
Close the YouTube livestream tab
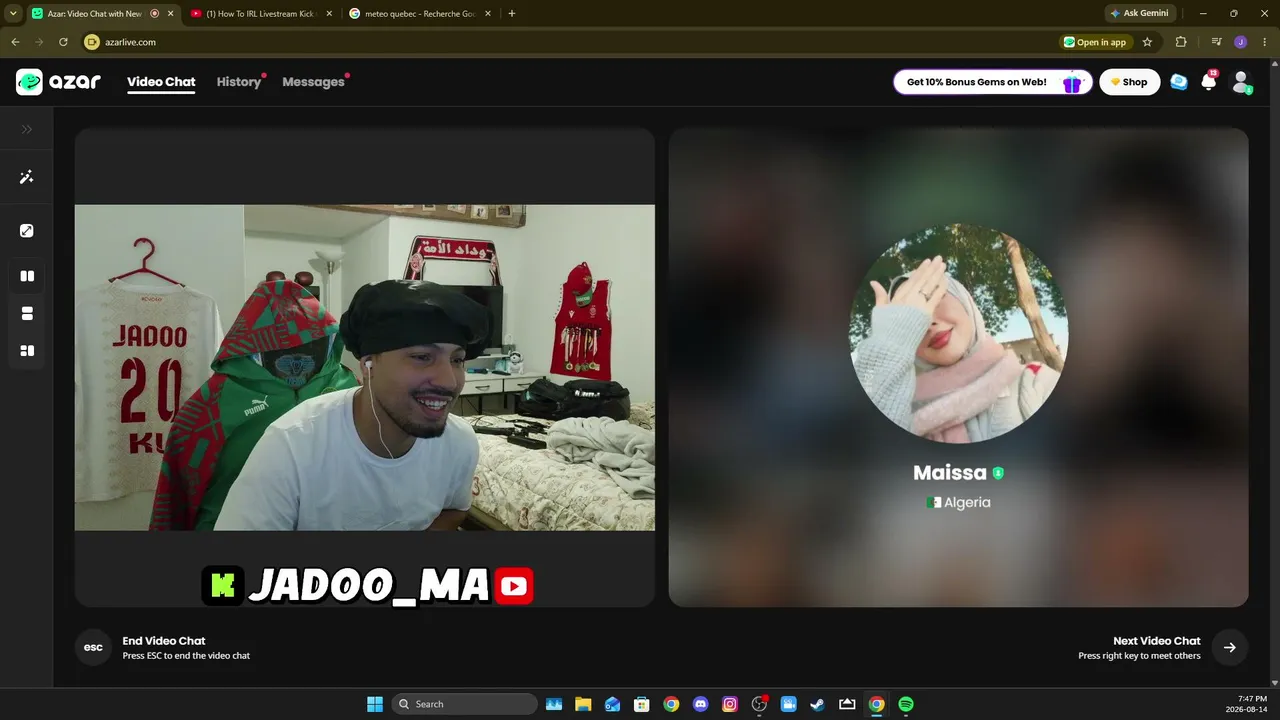click(x=329, y=13)
